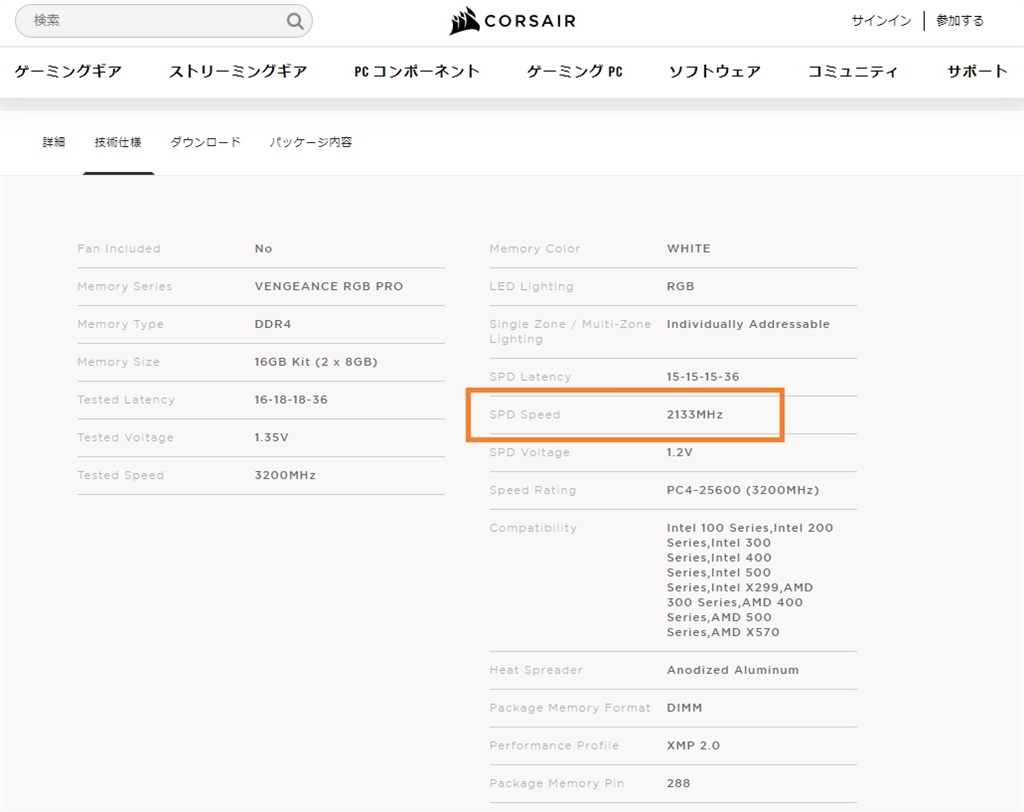Select the Individually Addressable value
The height and width of the screenshot is (812, 1024).
pos(748,324)
